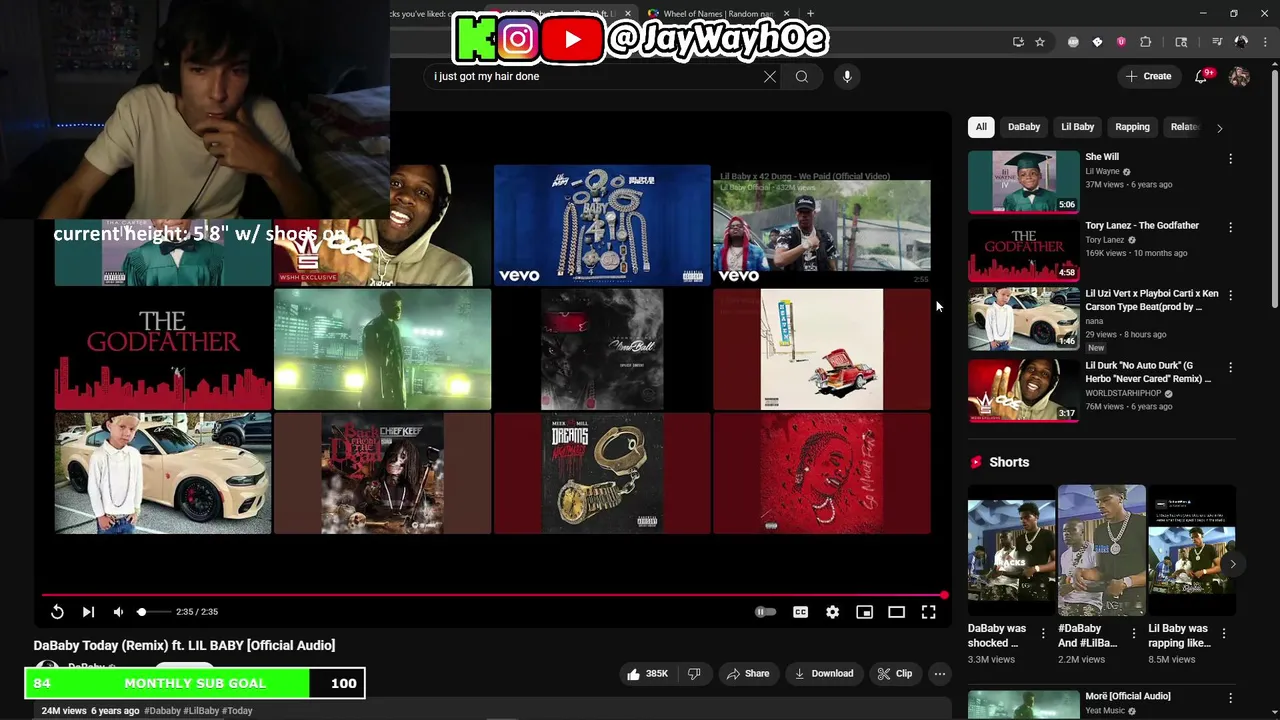Clear the YouTube search box text
Screen dimensions: 1280x720
click(x=770, y=77)
